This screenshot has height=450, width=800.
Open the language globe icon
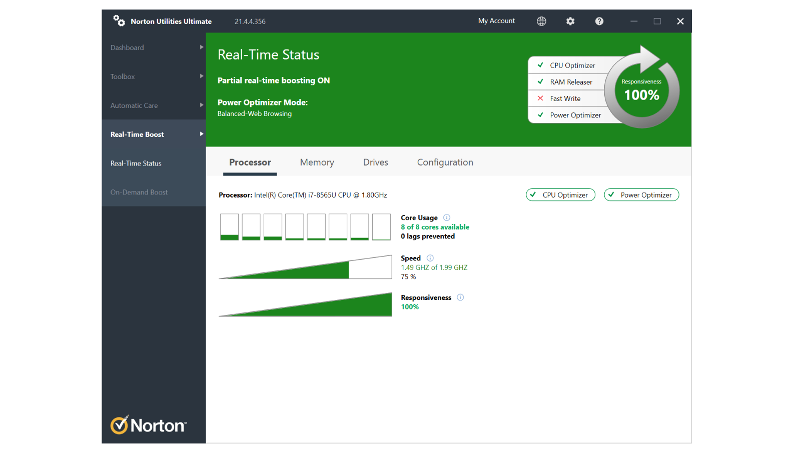(541, 21)
